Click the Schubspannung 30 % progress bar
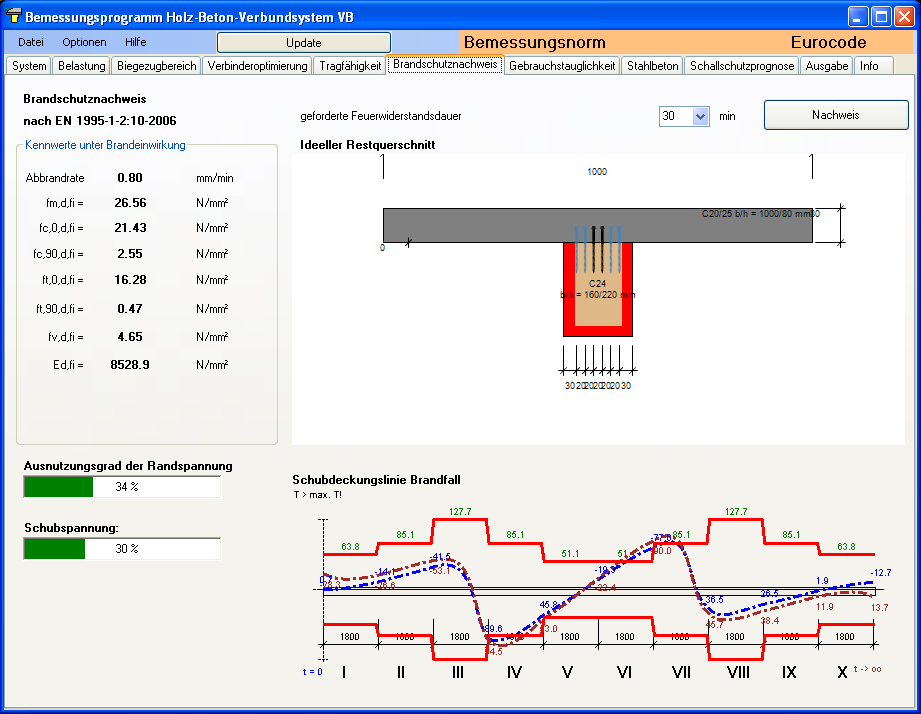Screen dimensions: 921x714 pos(121,549)
